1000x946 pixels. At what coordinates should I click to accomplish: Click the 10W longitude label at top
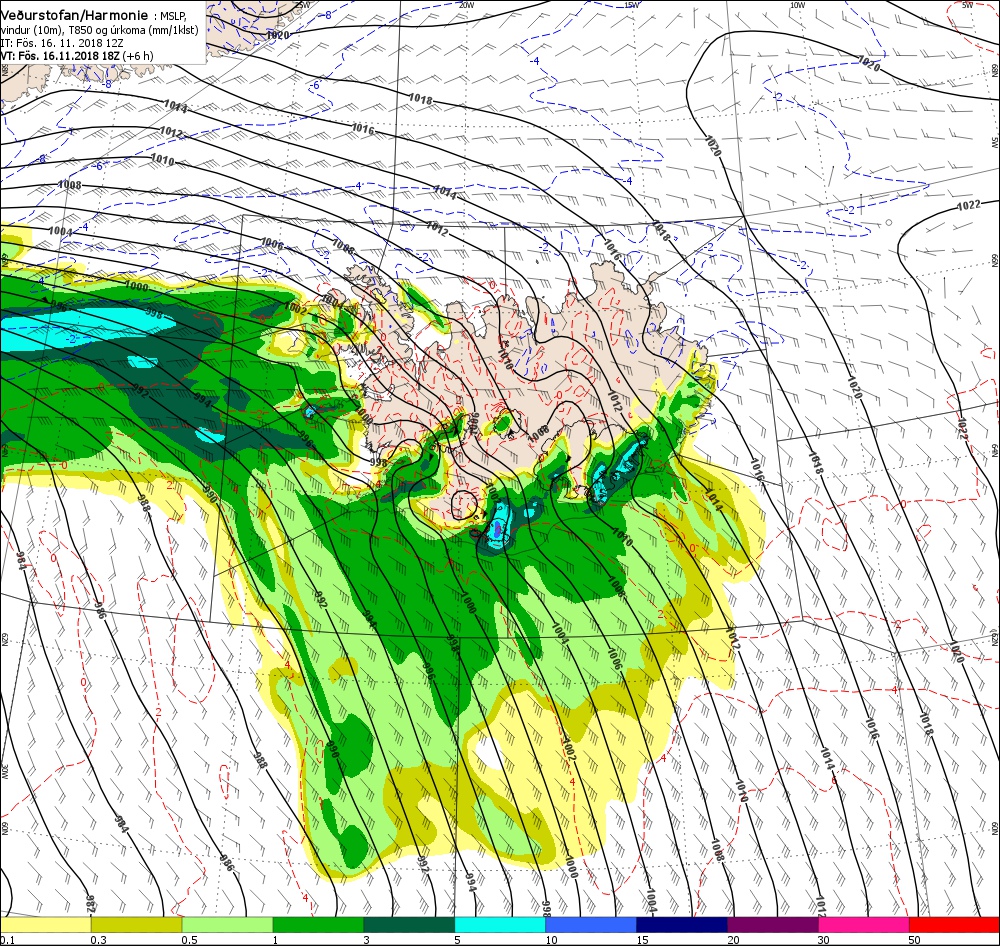coord(797,5)
